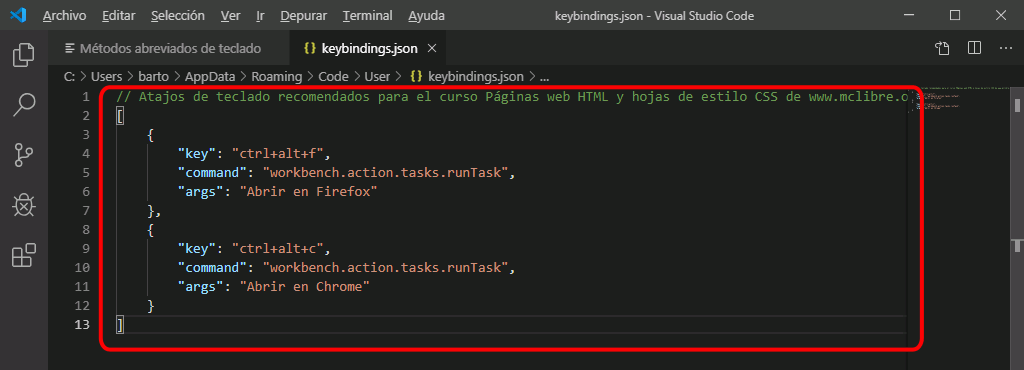1024x370 pixels.
Task: Open the More Actions ellipsis menu
Action: 1006,48
